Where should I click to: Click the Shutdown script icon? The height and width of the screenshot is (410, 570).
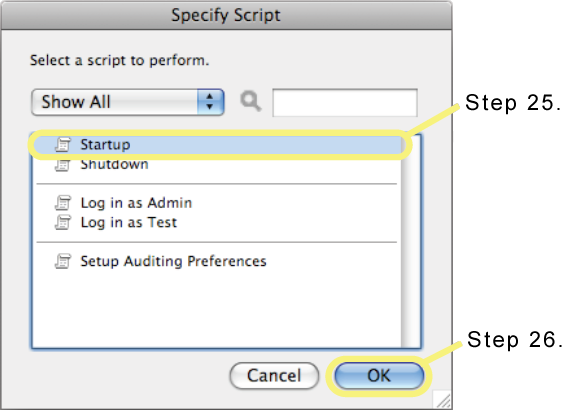coord(63,165)
